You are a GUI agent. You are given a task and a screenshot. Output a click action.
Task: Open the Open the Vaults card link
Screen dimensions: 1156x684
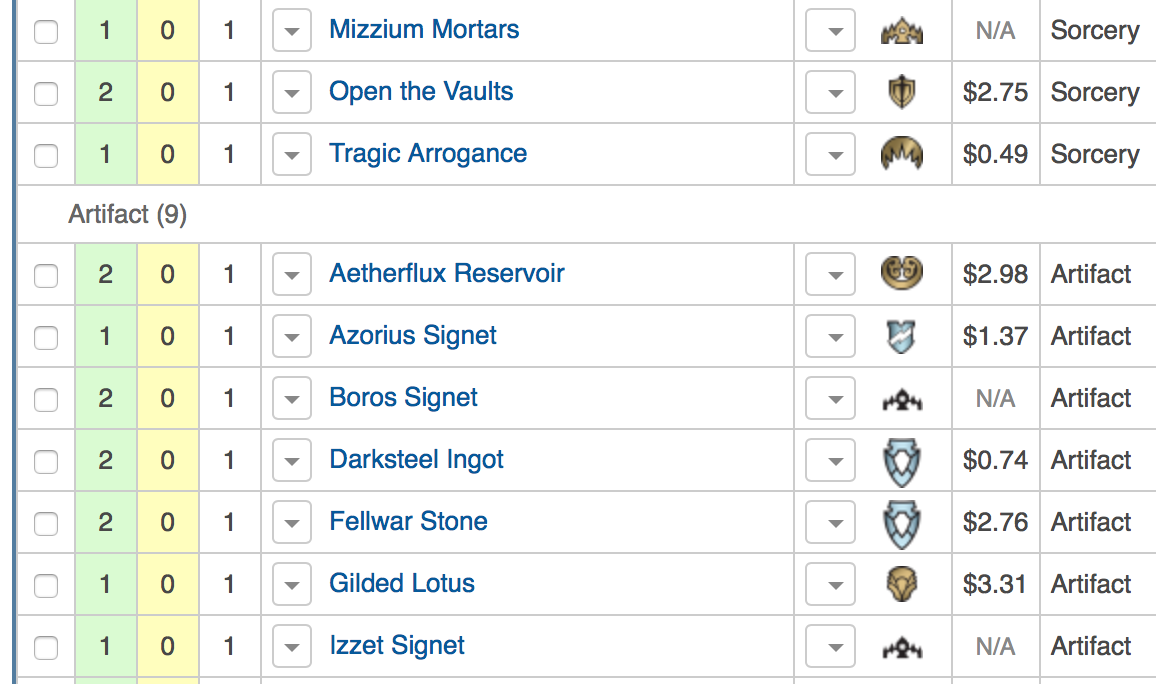(421, 91)
